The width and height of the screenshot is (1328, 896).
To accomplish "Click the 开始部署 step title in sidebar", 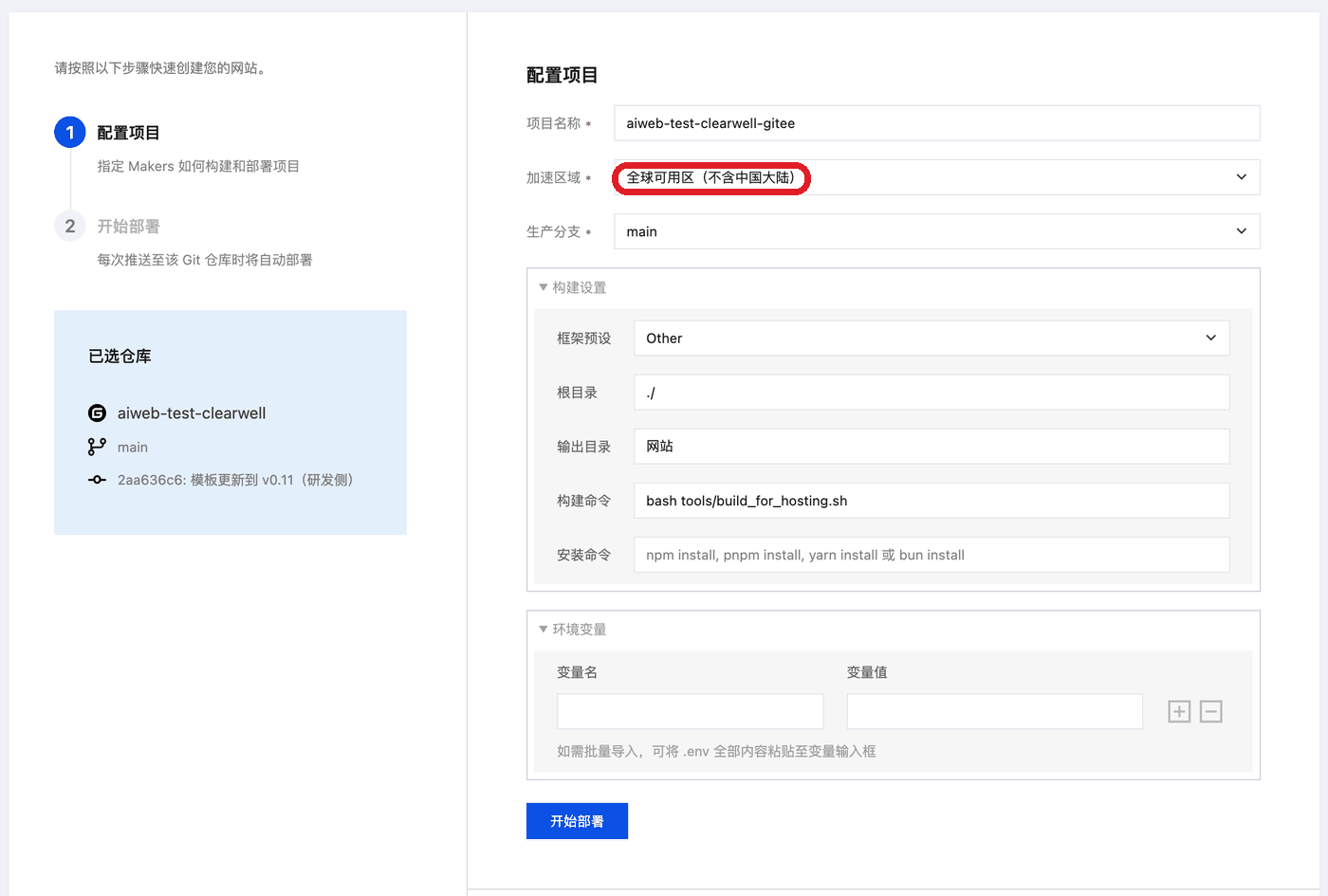I will [128, 227].
